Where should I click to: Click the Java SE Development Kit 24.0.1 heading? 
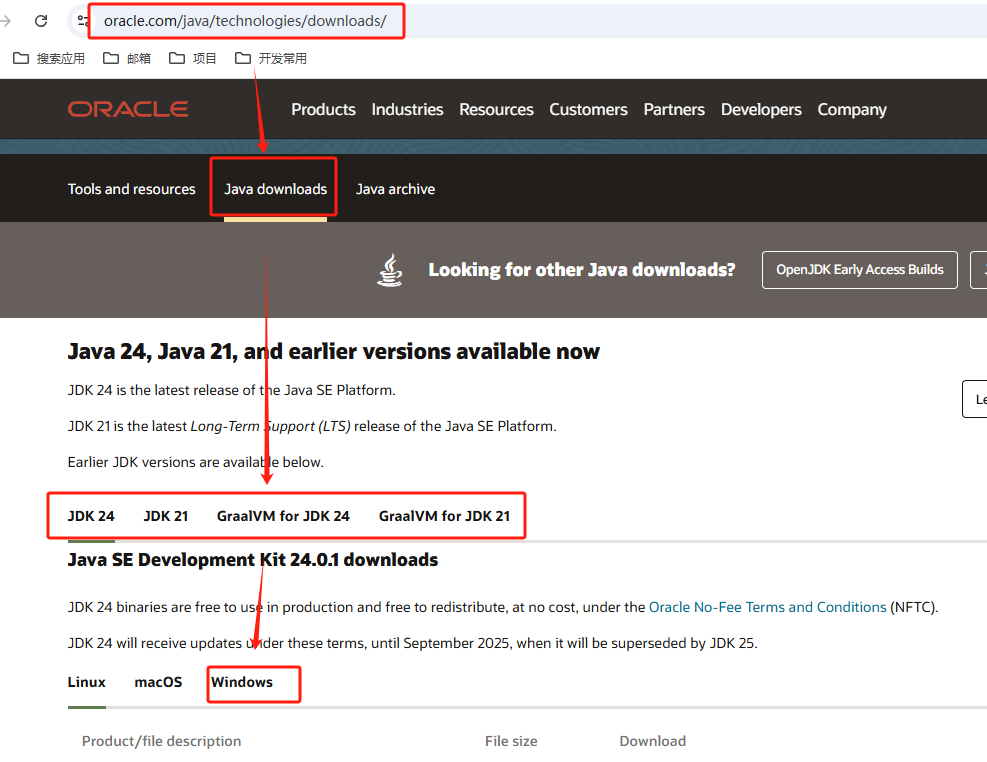(252, 559)
